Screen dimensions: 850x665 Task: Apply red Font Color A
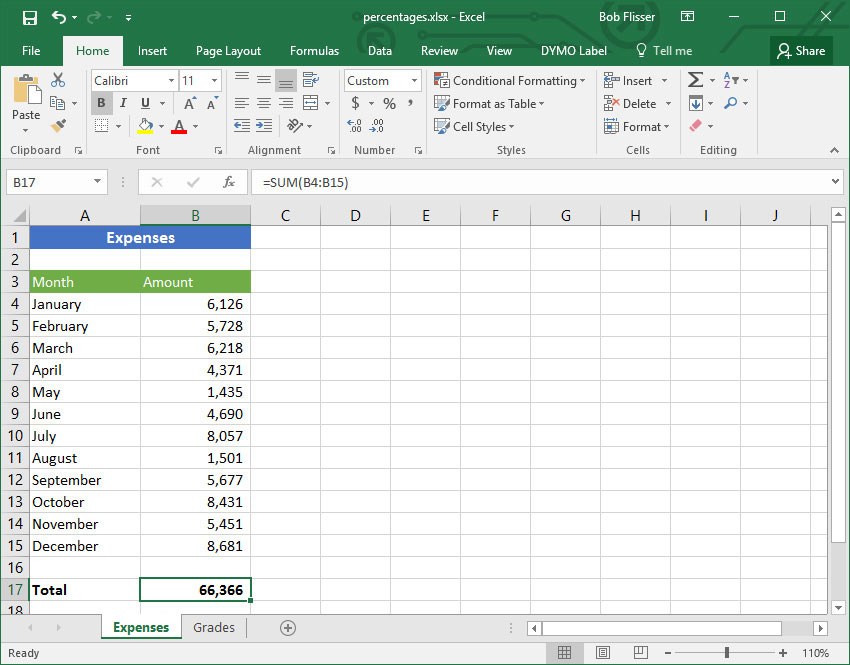(x=179, y=126)
